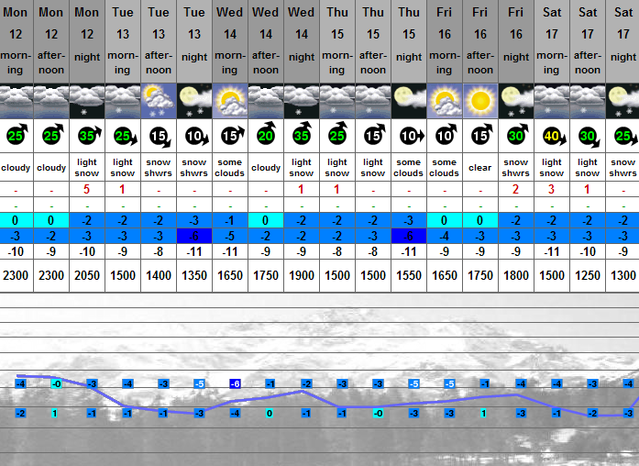Select the Wed 14 night column header

click(x=302, y=41)
